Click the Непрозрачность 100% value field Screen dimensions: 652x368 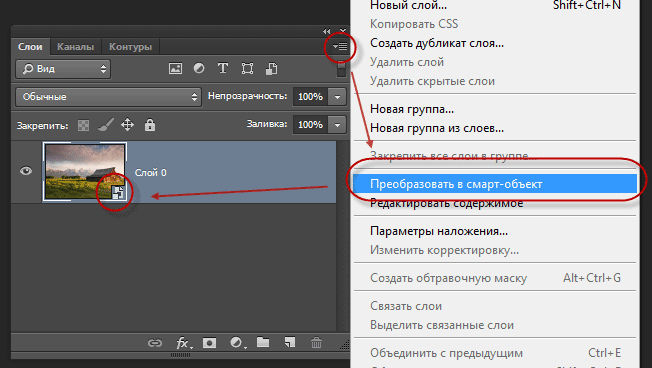(310, 97)
